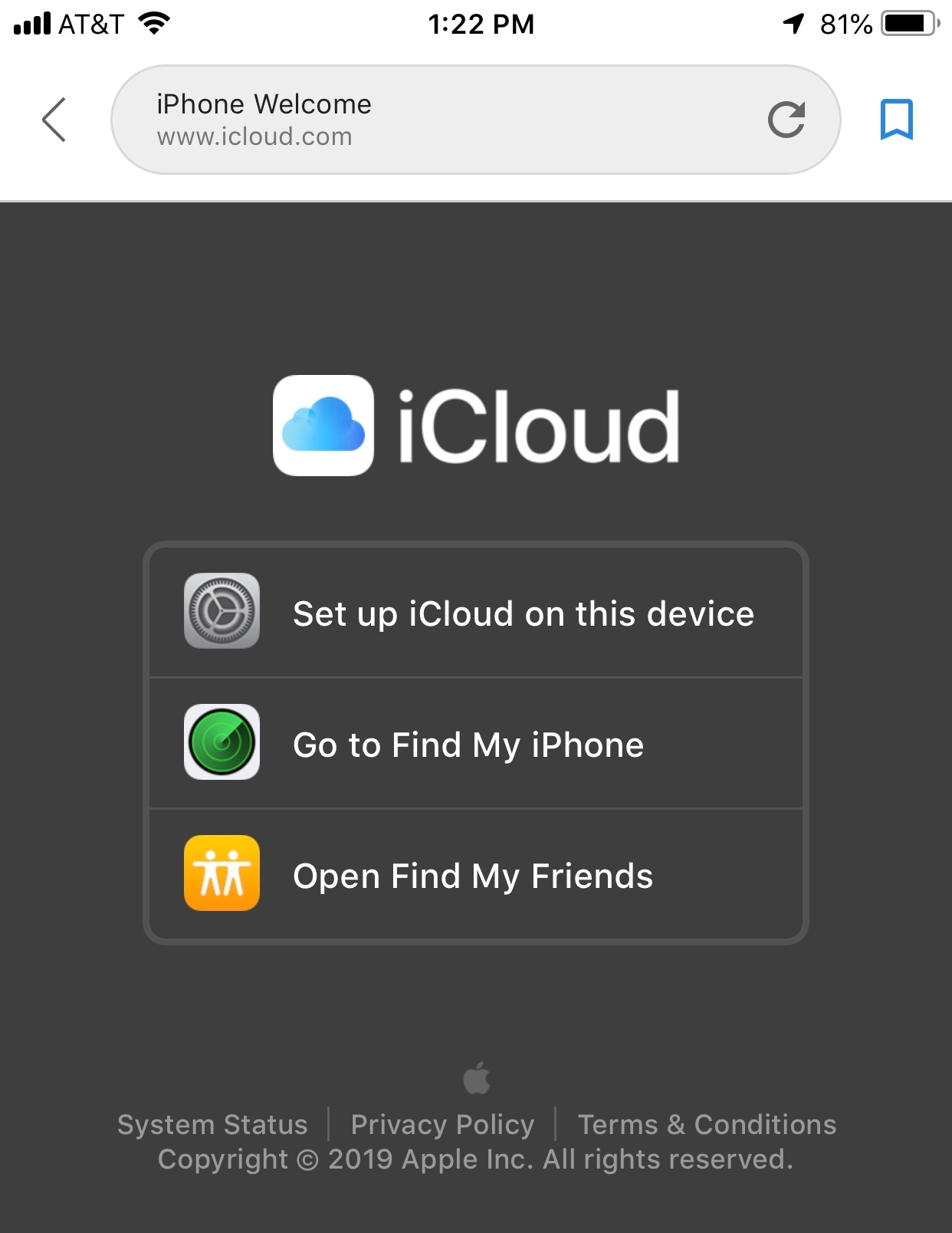Tap the iCloud cloud logo icon
Viewport: 952px width, 1233px height.
pos(323,426)
